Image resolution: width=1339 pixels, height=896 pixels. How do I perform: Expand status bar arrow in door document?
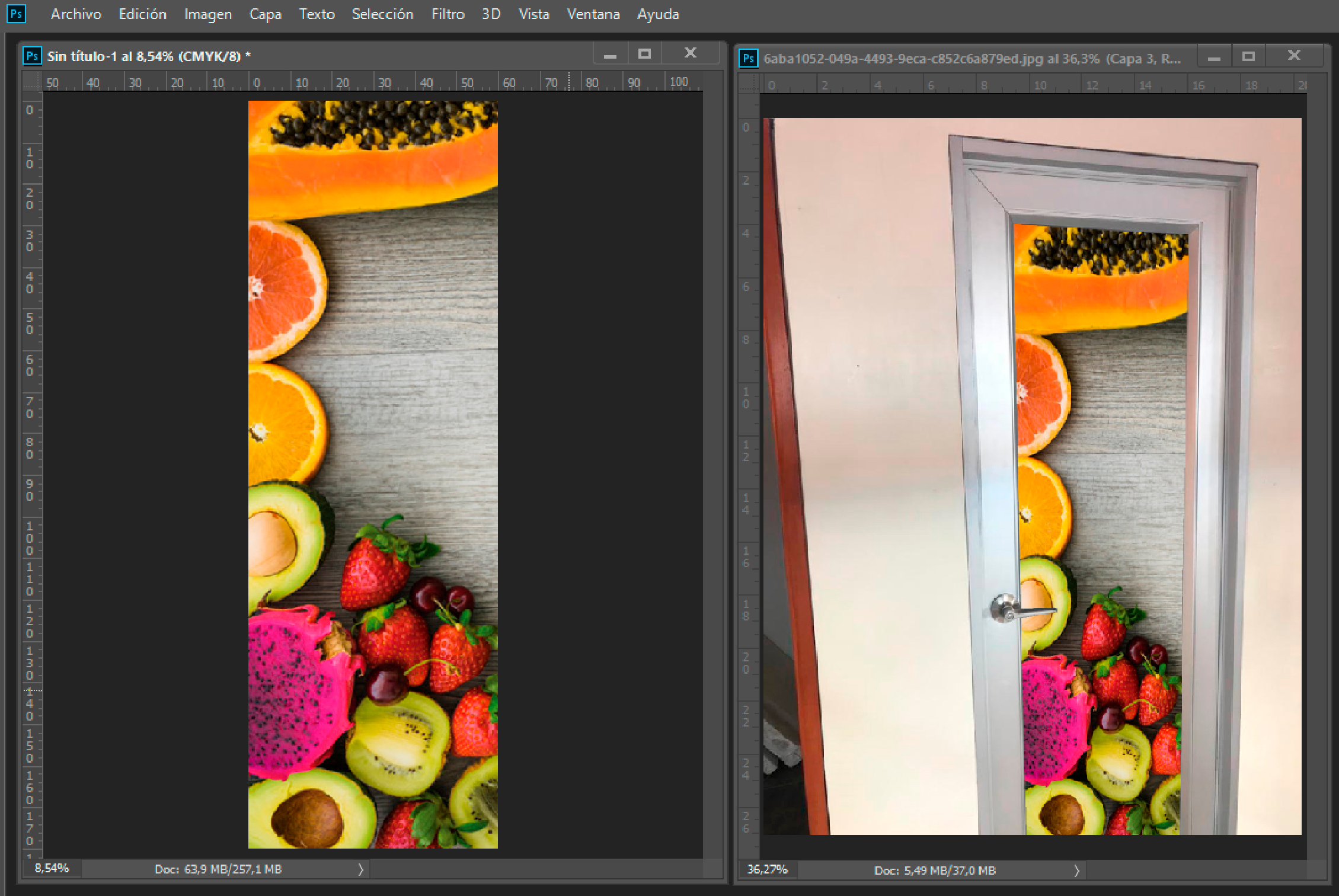pyautogui.click(x=1076, y=871)
